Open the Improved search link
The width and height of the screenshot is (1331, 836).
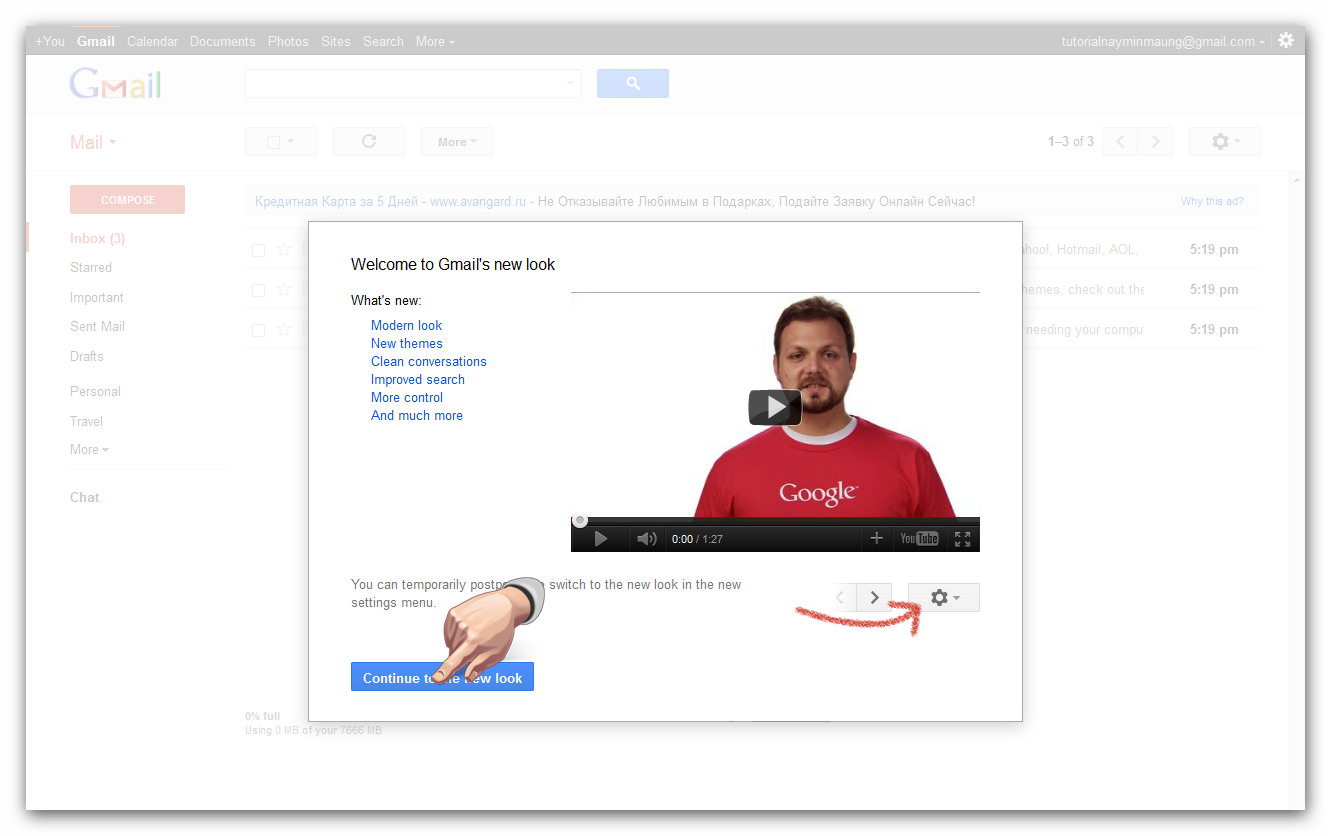point(417,379)
